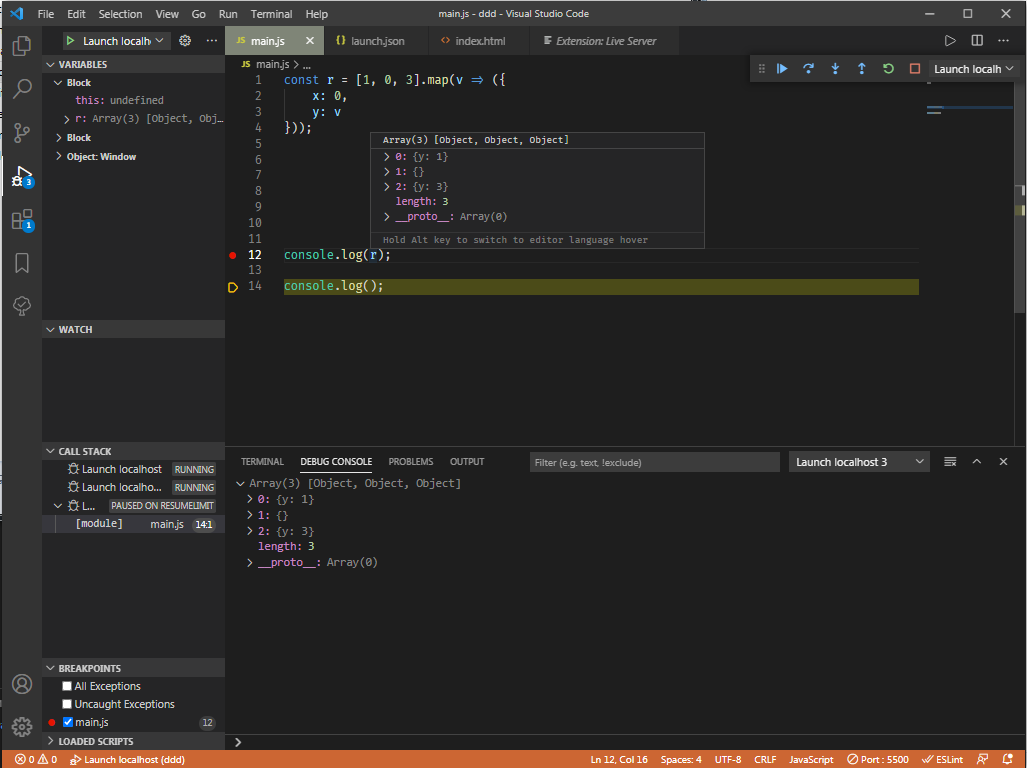Close the bottom panel
The height and width of the screenshot is (768, 1027).
(x=1003, y=462)
